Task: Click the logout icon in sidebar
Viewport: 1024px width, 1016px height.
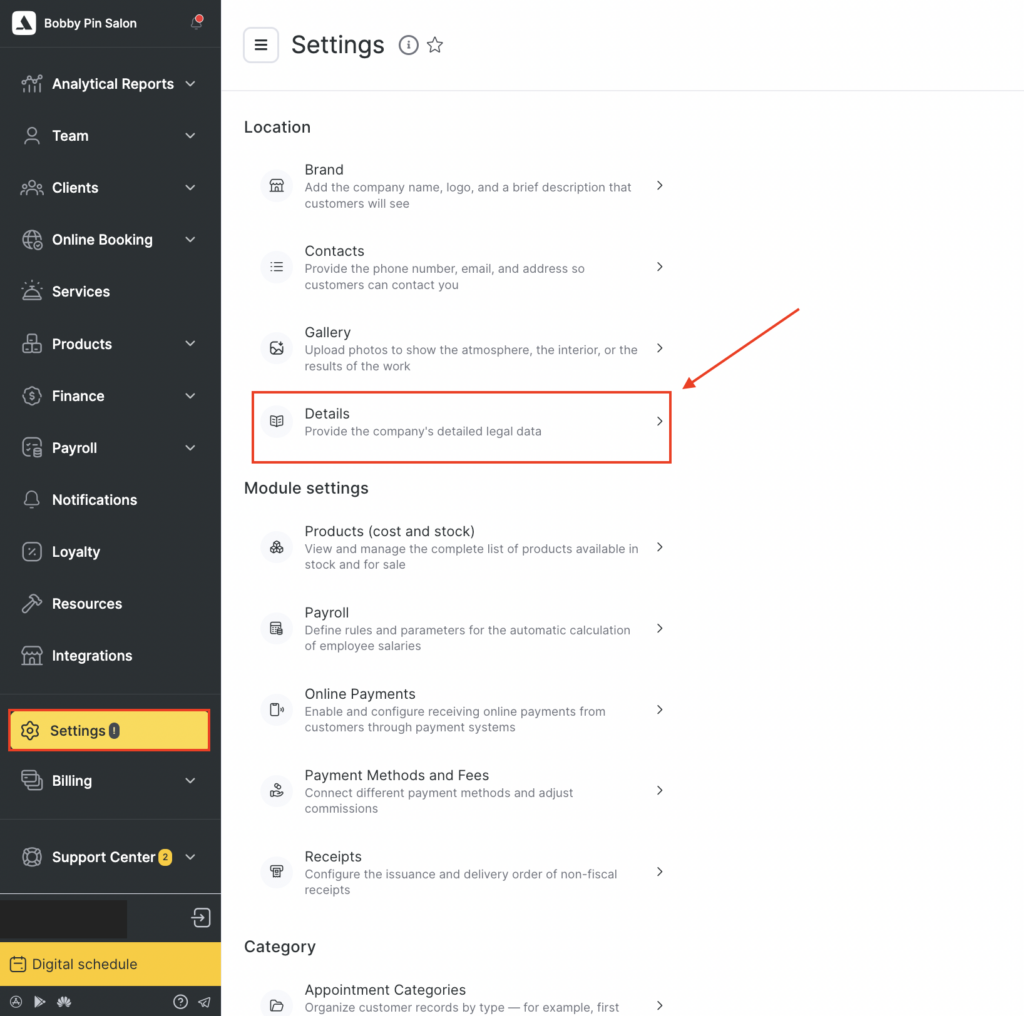Action: coord(201,918)
